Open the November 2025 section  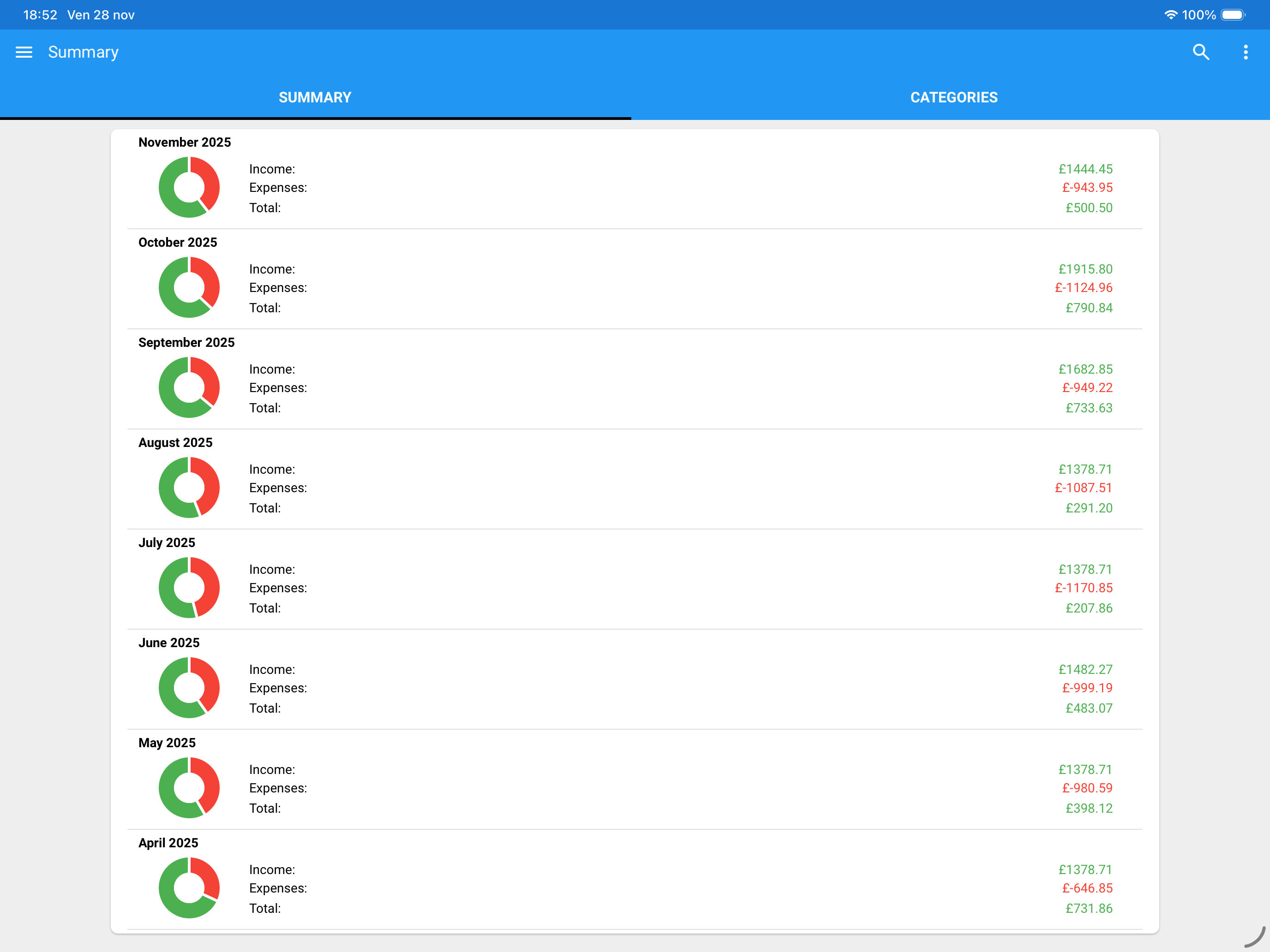[184, 142]
